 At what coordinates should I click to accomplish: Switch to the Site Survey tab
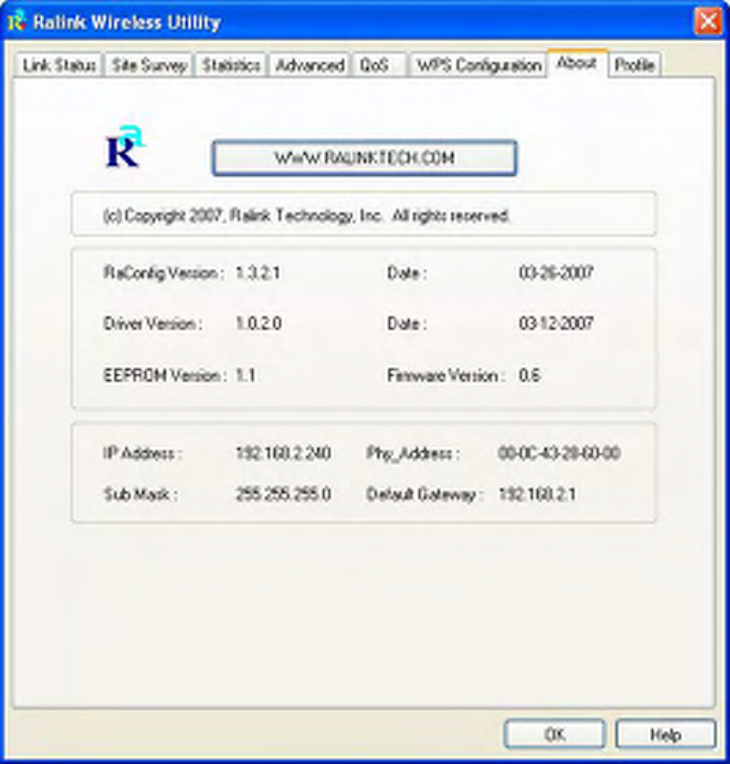pos(149,65)
